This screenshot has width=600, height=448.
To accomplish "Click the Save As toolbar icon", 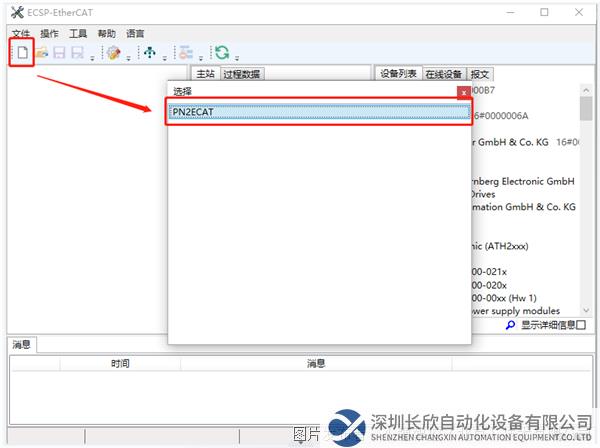I will pos(78,53).
